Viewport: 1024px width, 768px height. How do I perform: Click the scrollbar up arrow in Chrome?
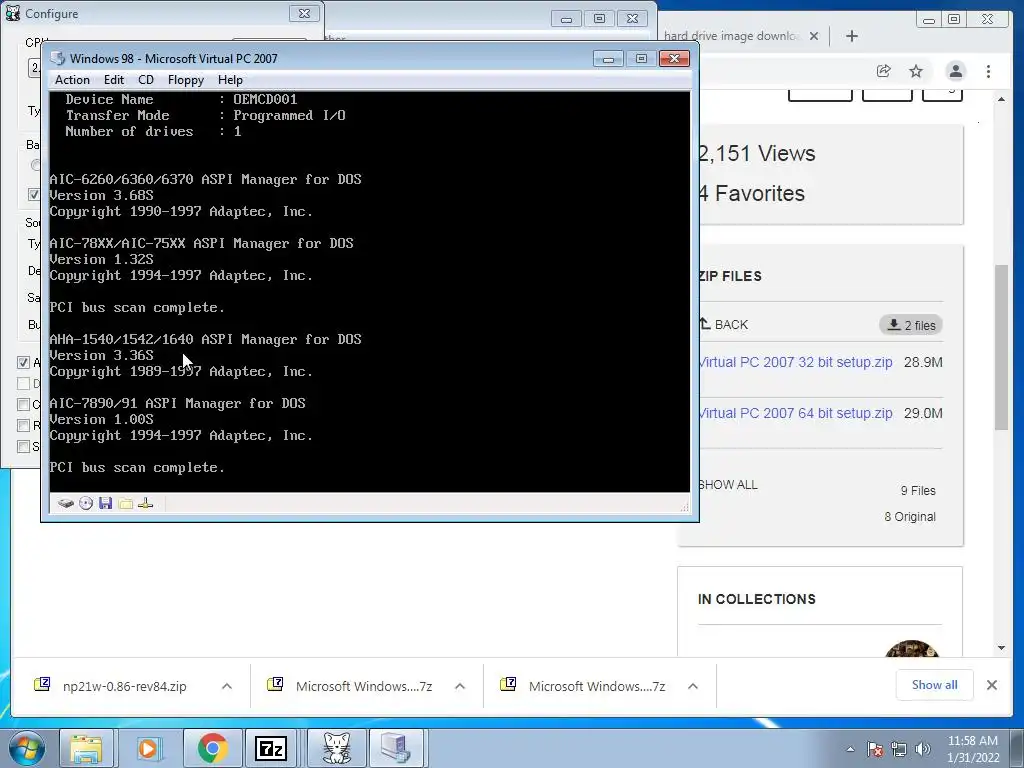[1001, 99]
